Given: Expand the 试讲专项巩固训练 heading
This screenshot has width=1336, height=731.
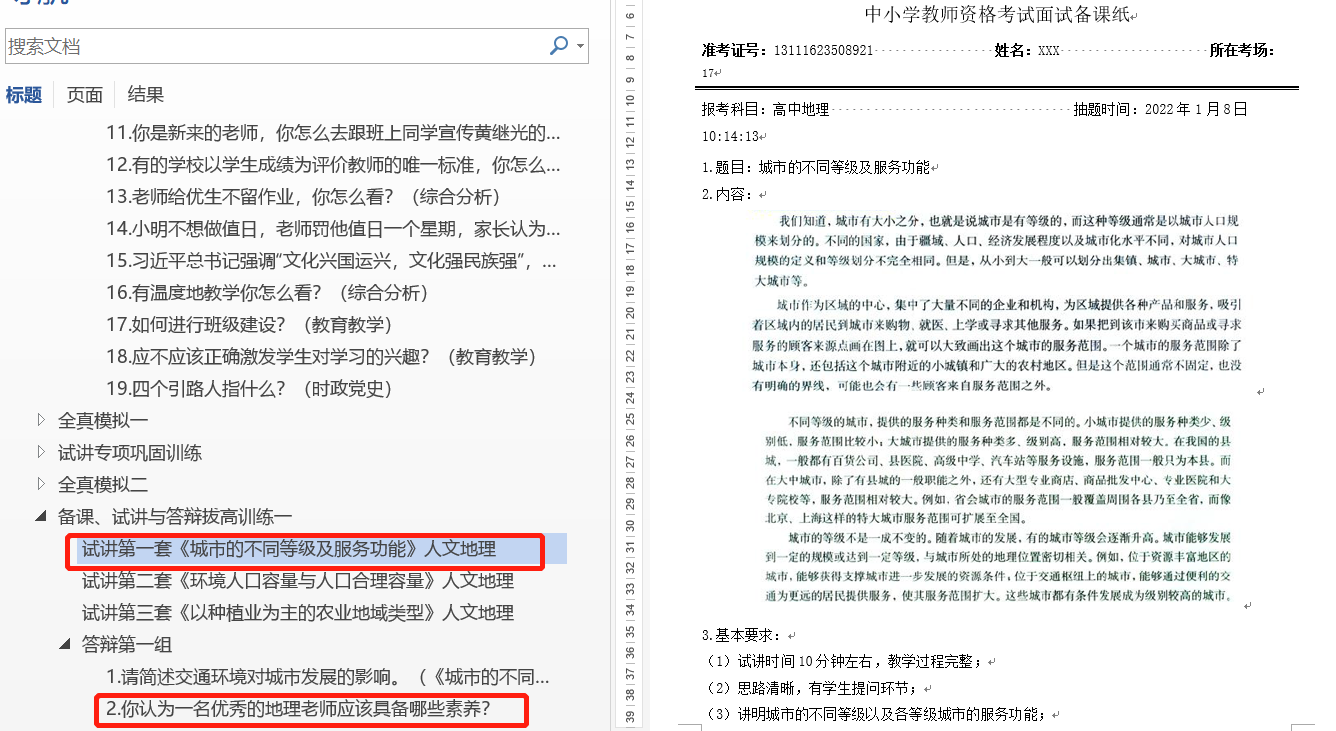Looking at the screenshot, I should click(x=41, y=452).
